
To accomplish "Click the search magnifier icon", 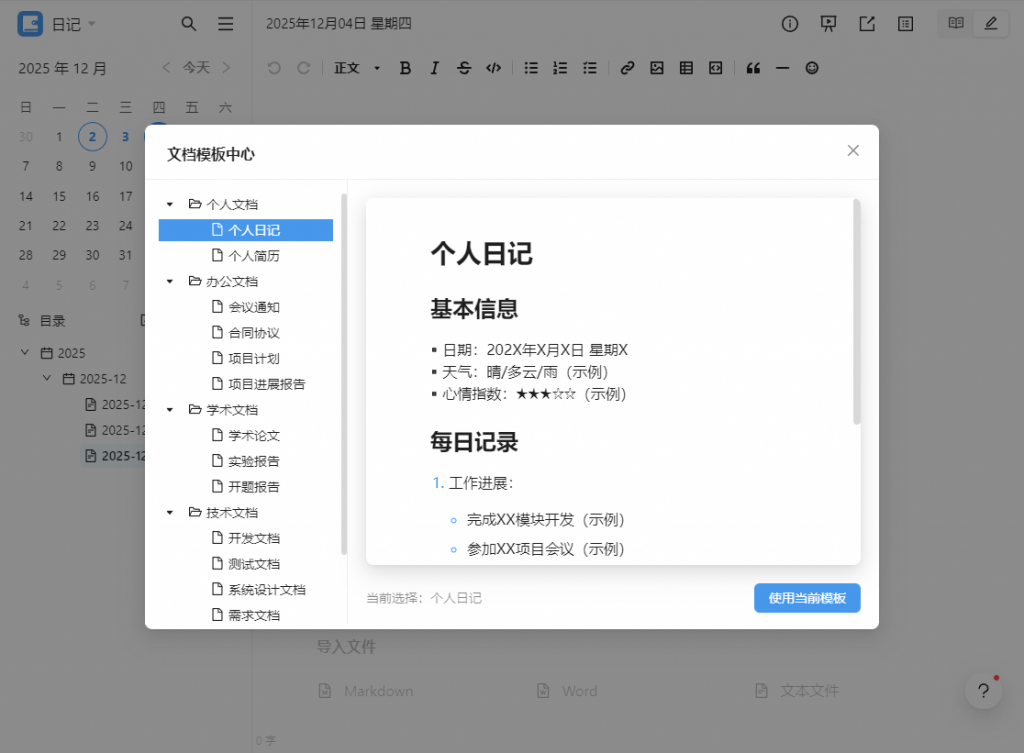I will (189, 24).
